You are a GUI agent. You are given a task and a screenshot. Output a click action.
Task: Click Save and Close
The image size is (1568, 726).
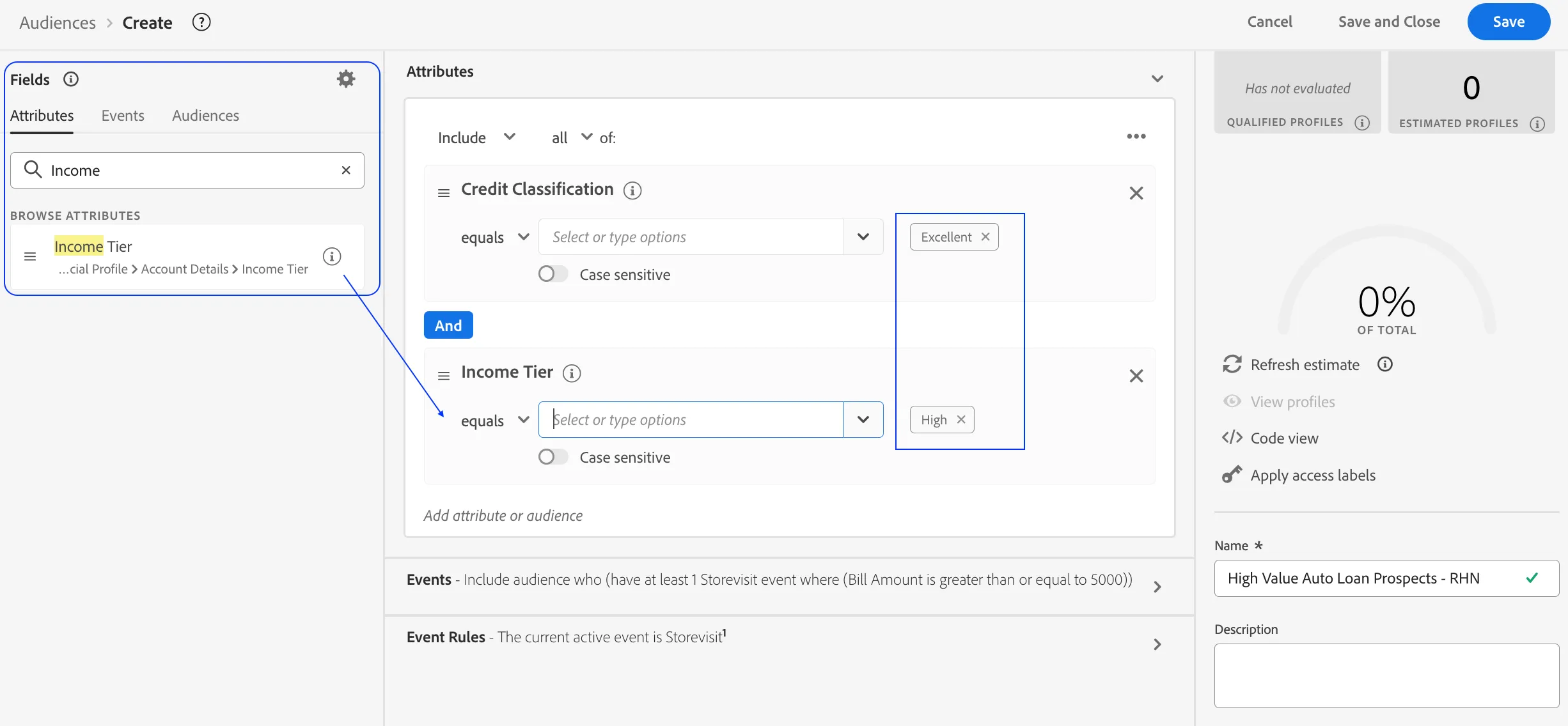coord(1389,22)
